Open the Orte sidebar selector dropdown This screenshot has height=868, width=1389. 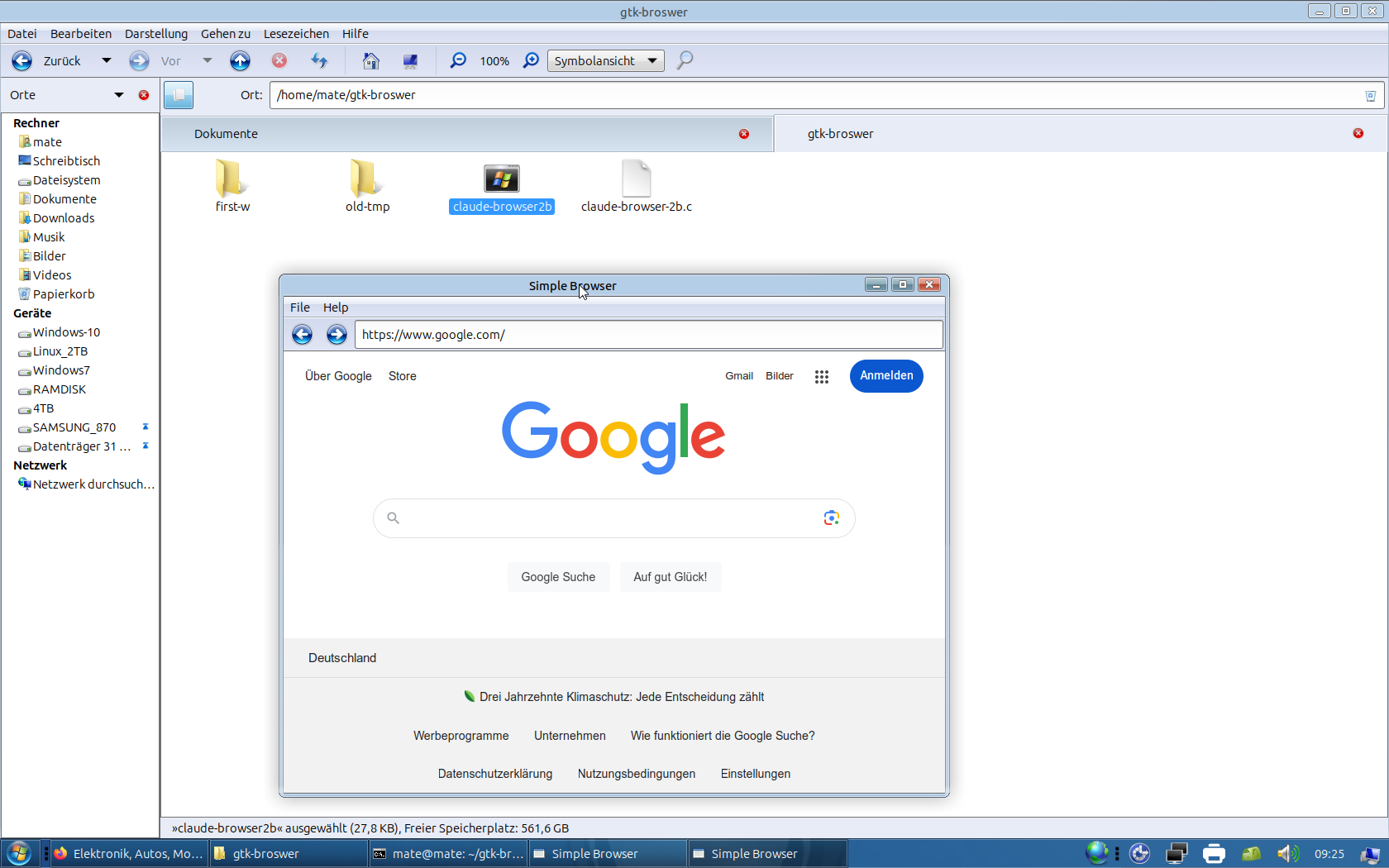point(118,94)
